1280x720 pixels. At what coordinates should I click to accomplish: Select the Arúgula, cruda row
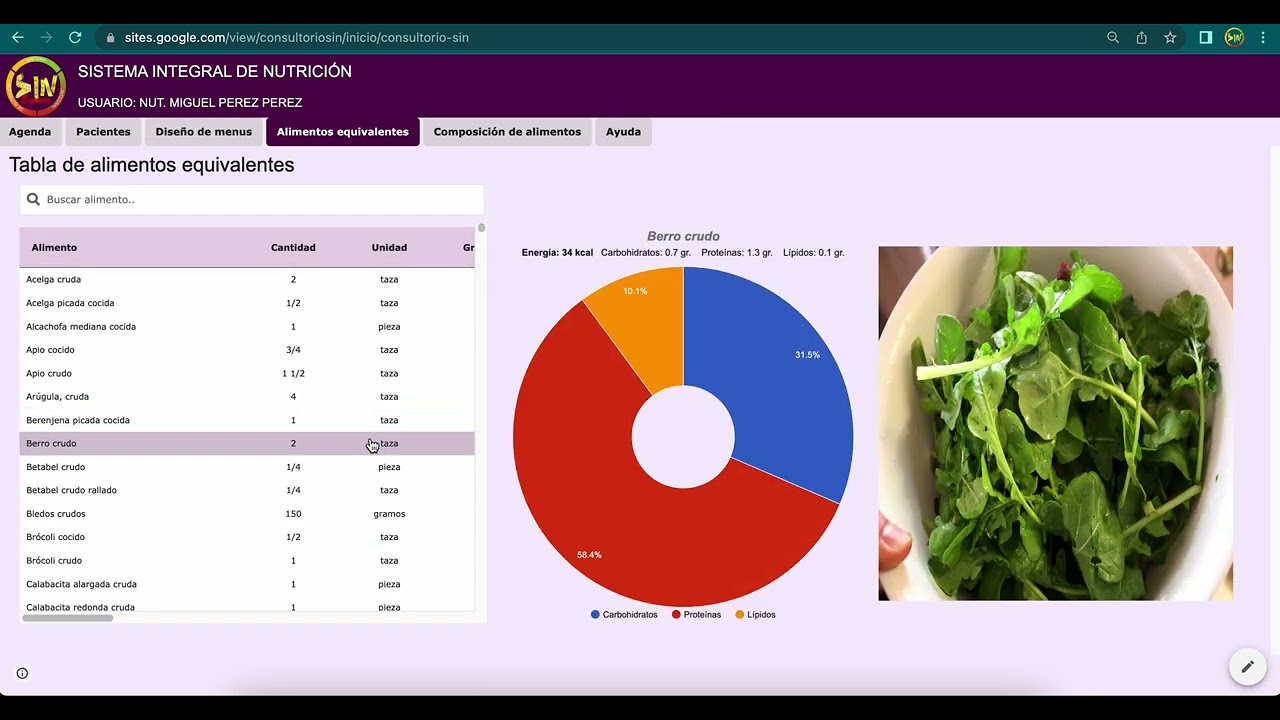[247, 397]
